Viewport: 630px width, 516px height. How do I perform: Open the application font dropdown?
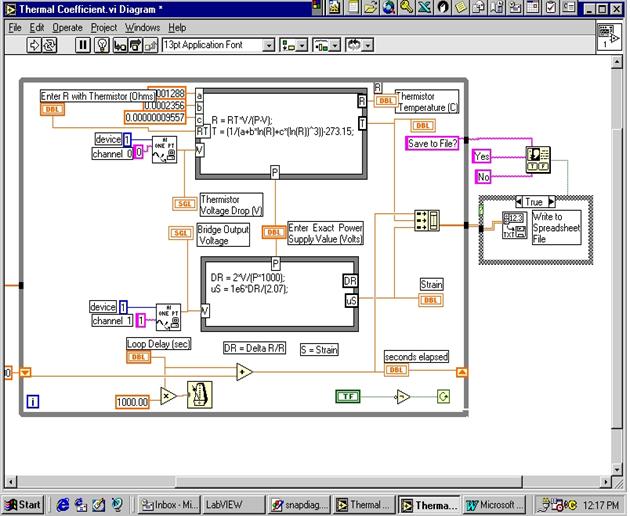tap(269, 45)
